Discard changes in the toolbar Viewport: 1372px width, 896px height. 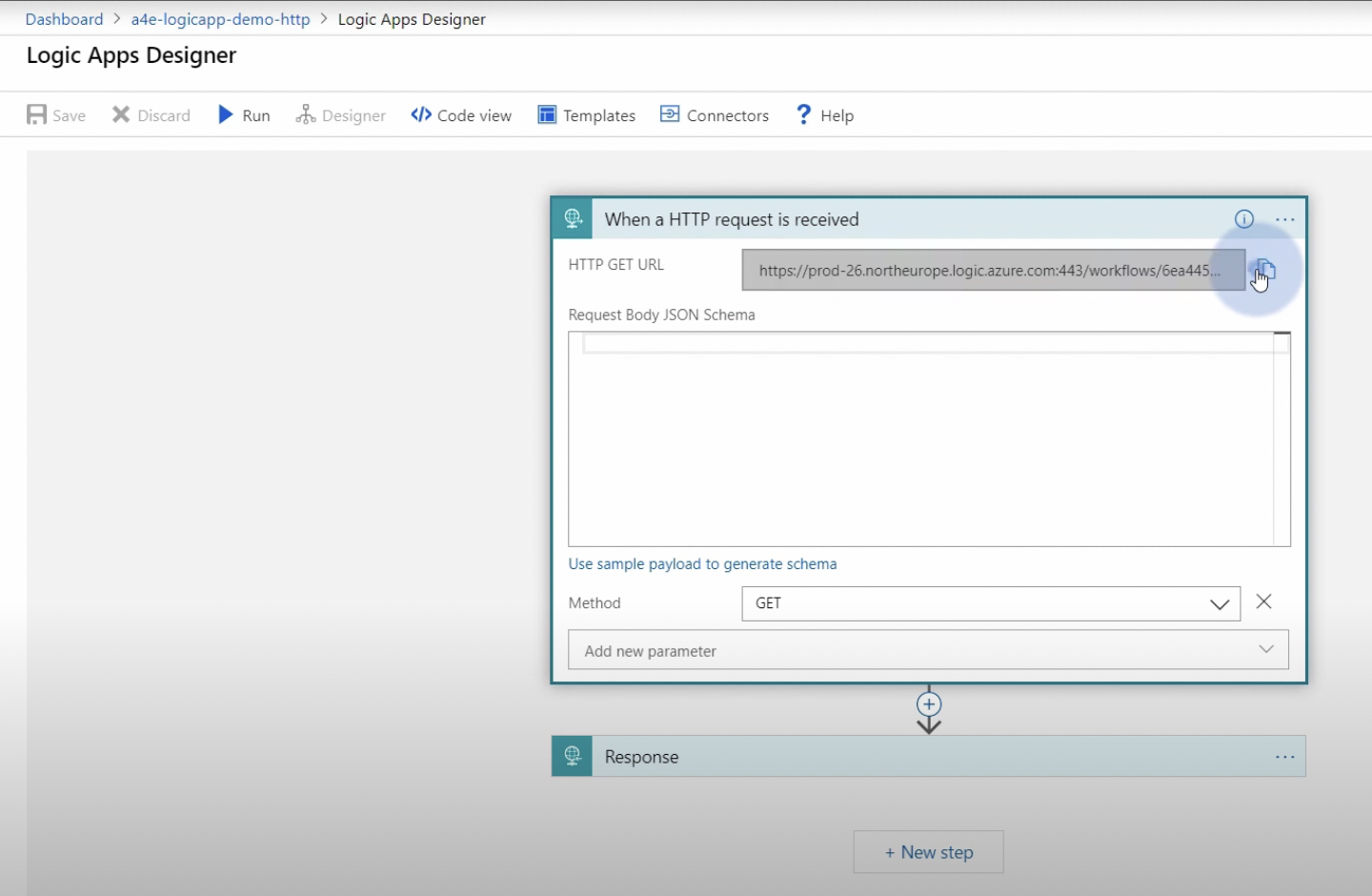click(151, 115)
